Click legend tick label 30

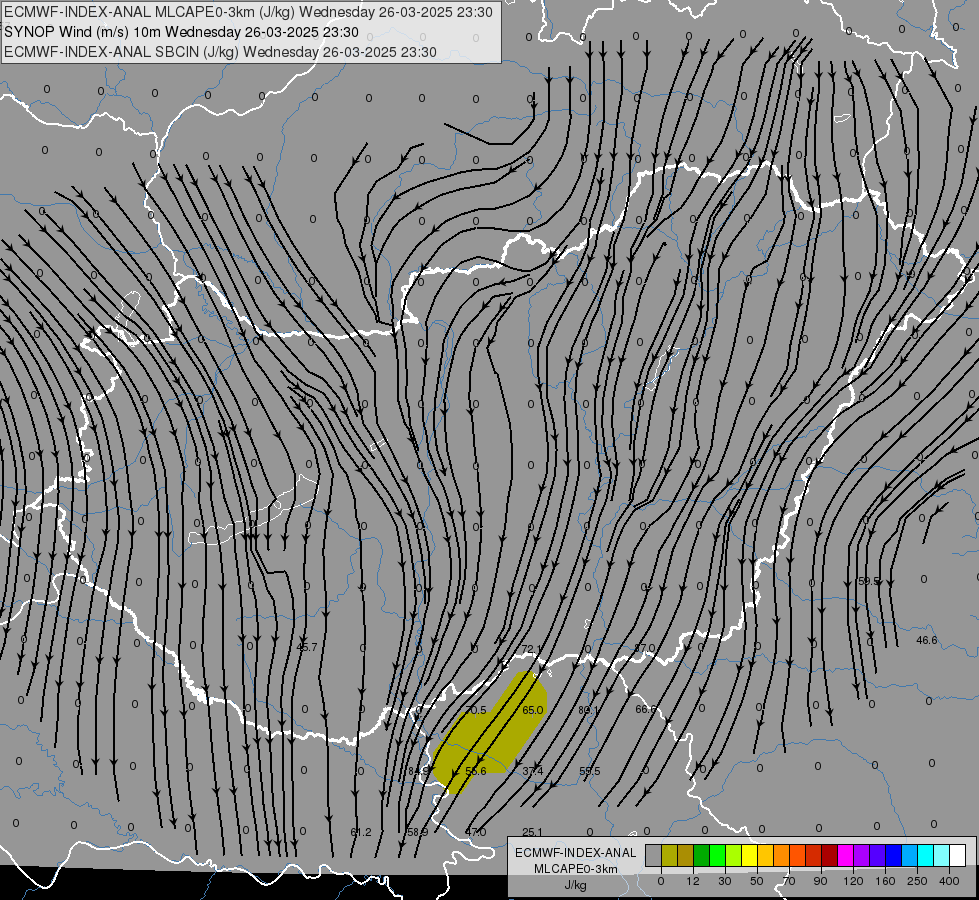pos(725,881)
